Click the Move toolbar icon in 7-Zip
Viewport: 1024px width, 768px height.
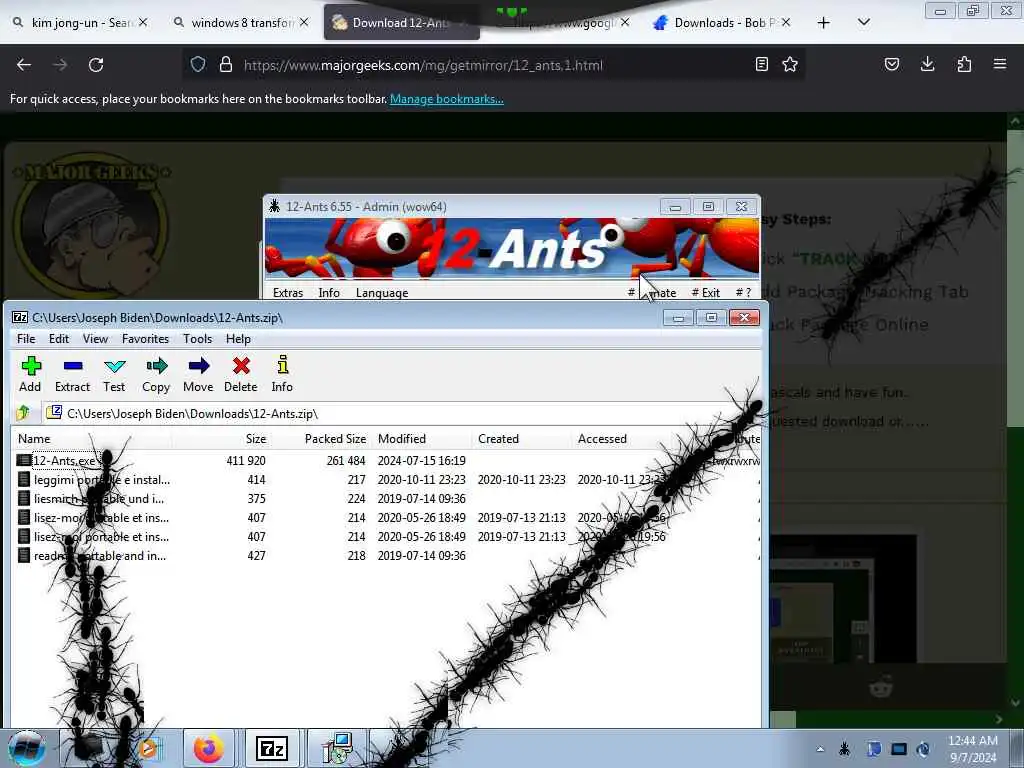(x=198, y=374)
